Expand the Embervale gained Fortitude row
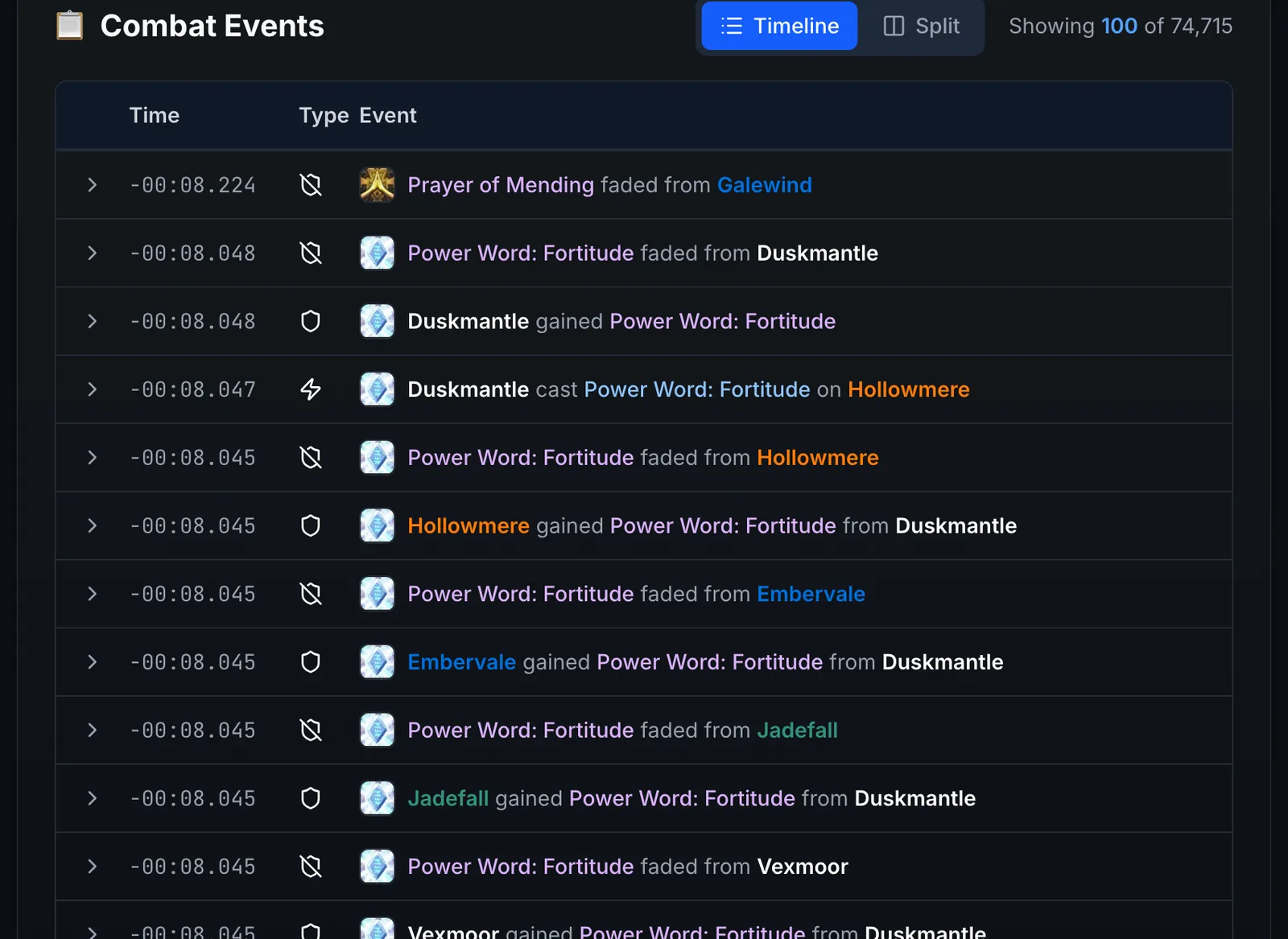The image size is (1288, 939). click(92, 662)
